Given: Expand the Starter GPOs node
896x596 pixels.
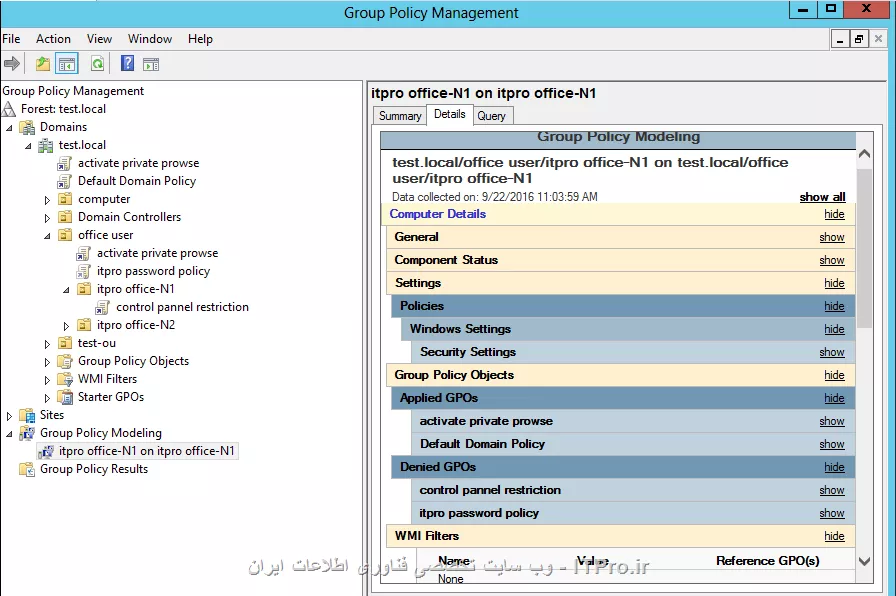Looking at the screenshot, I should [47, 398].
